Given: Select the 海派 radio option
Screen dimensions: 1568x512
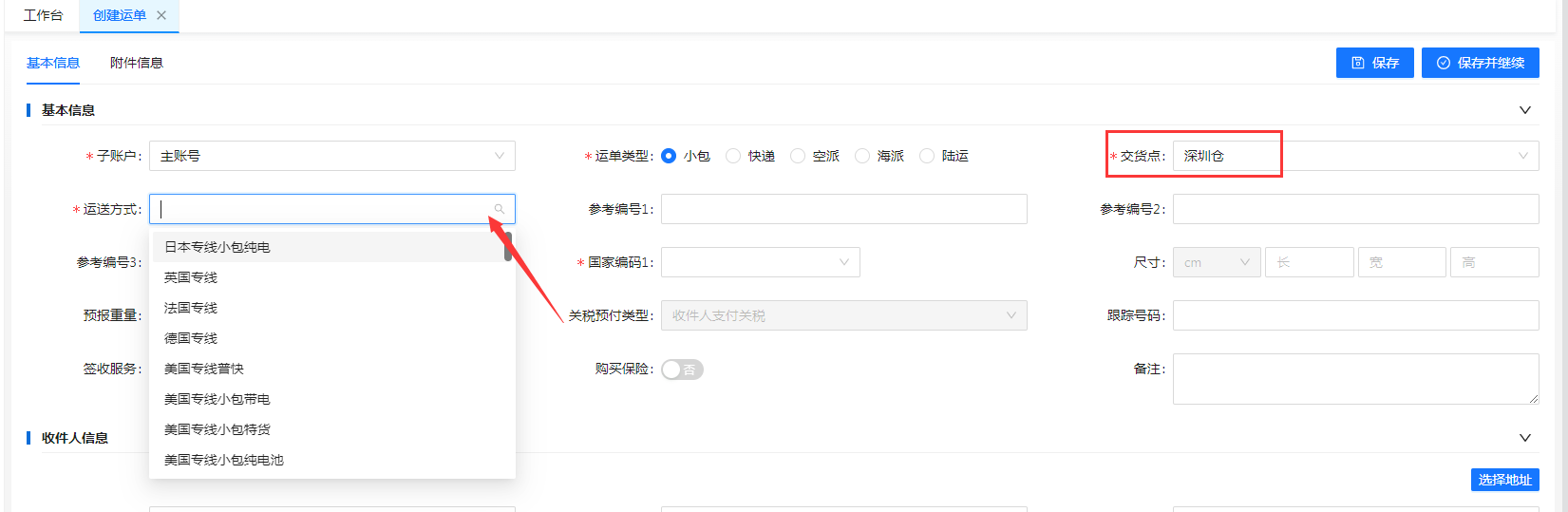Looking at the screenshot, I should (862, 156).
